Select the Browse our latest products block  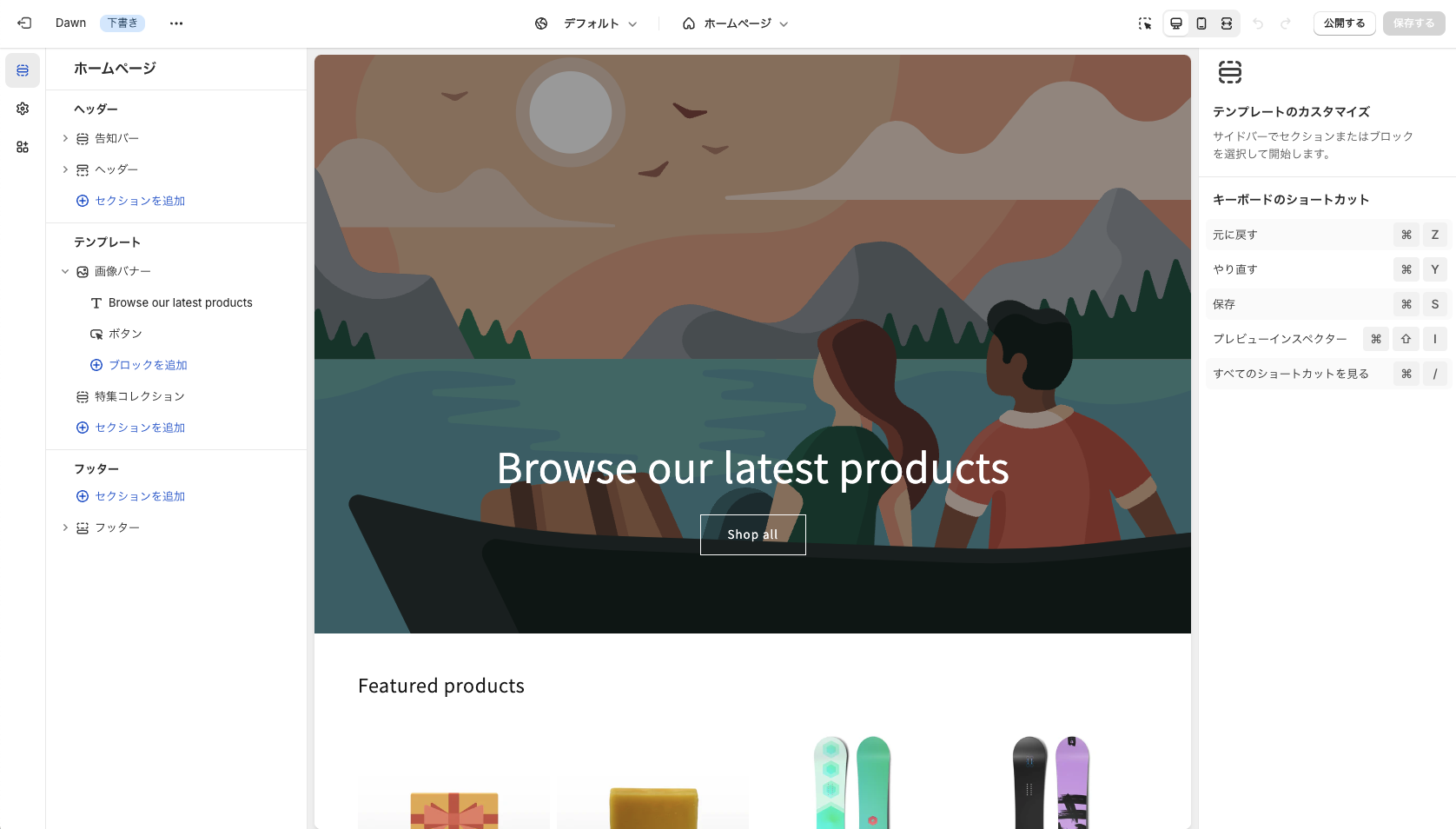point(180,302)
